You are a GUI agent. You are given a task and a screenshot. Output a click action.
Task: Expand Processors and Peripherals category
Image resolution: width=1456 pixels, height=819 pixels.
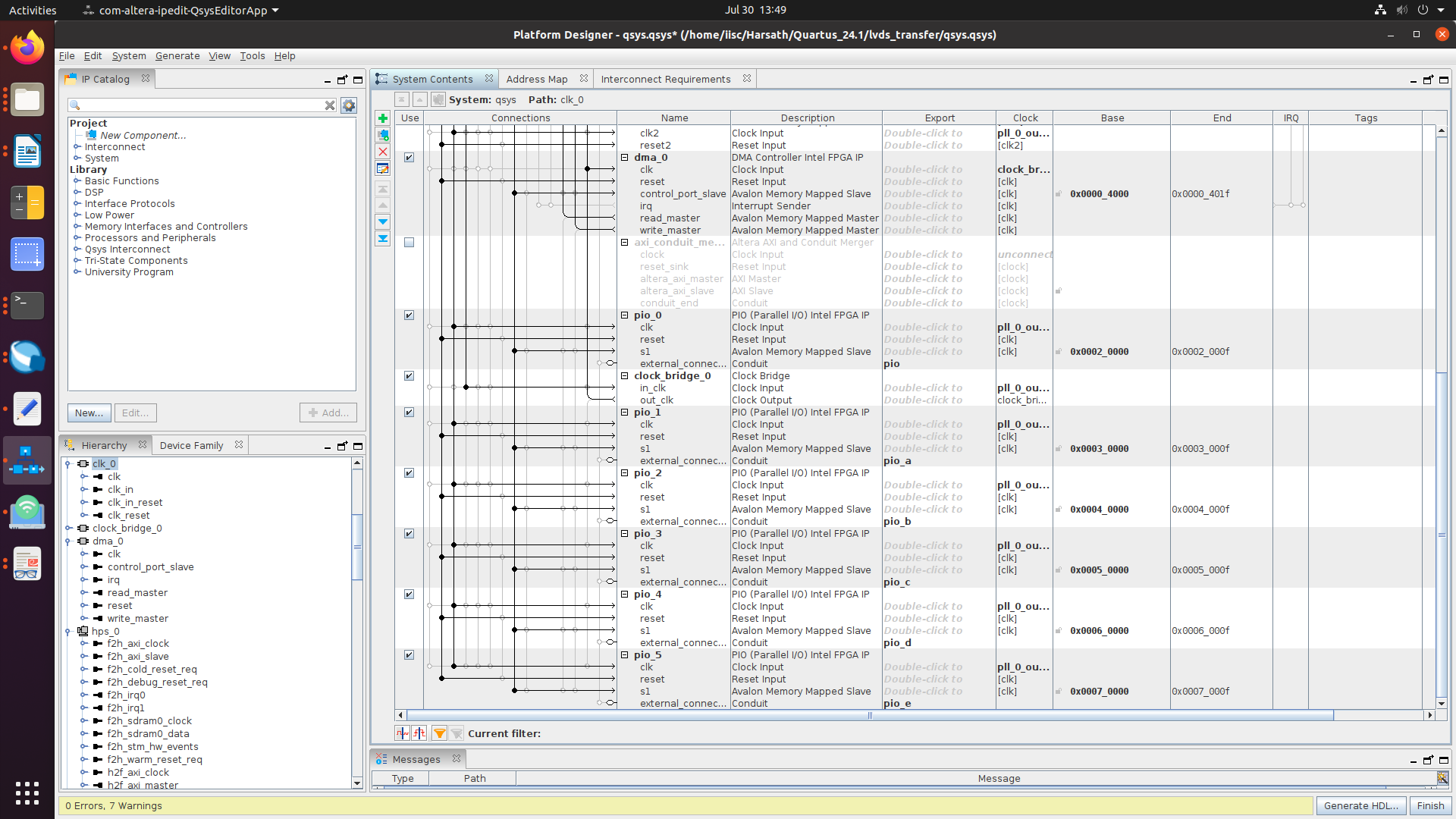click(x=77, y=238)
